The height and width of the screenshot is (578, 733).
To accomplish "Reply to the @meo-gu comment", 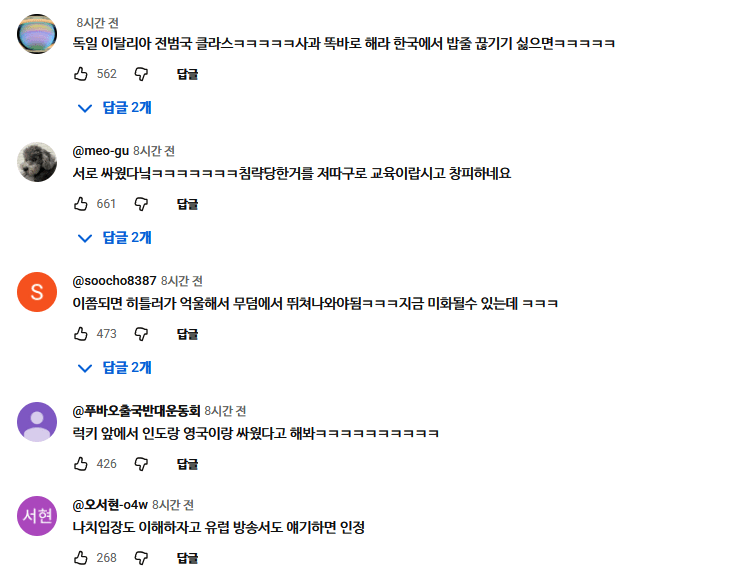I will 187,204.
